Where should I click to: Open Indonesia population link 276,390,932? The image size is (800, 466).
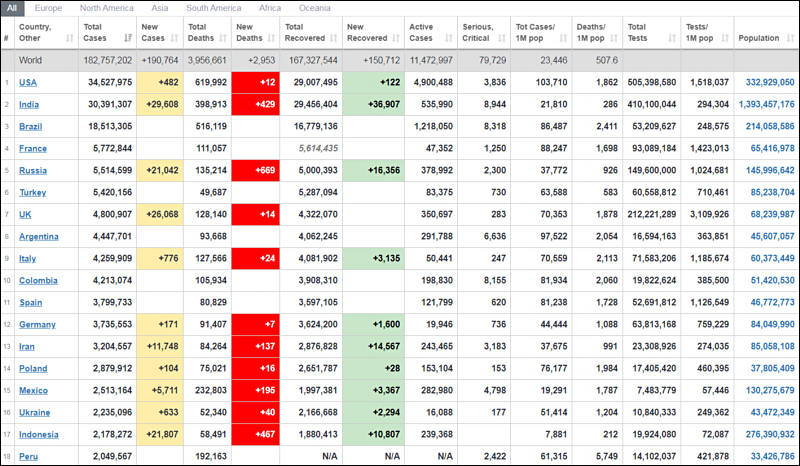coord(770,434)
